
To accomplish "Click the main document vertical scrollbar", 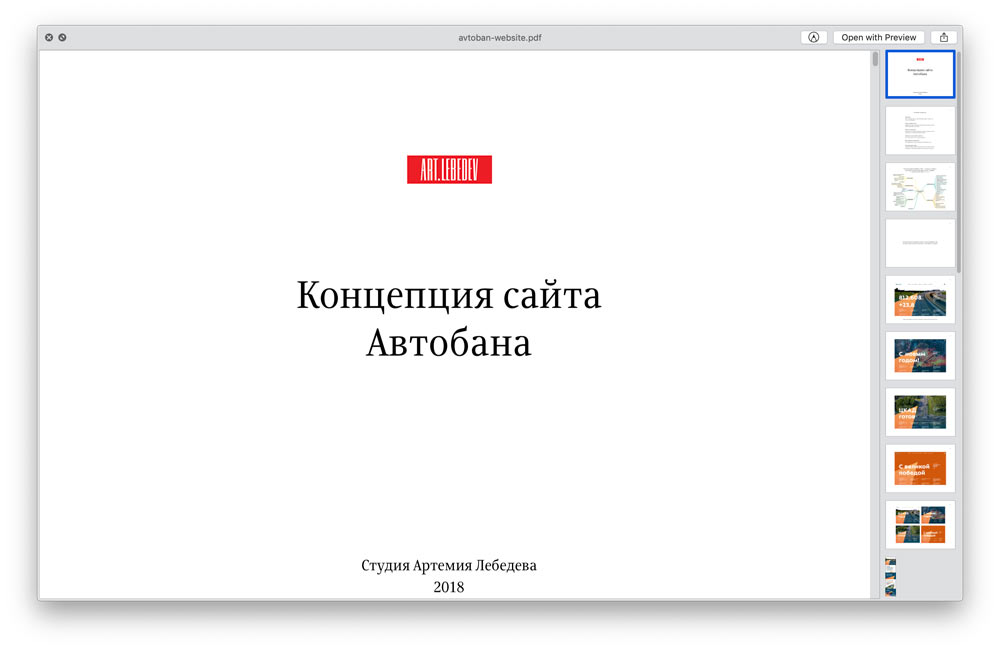I will click(875, 59).
